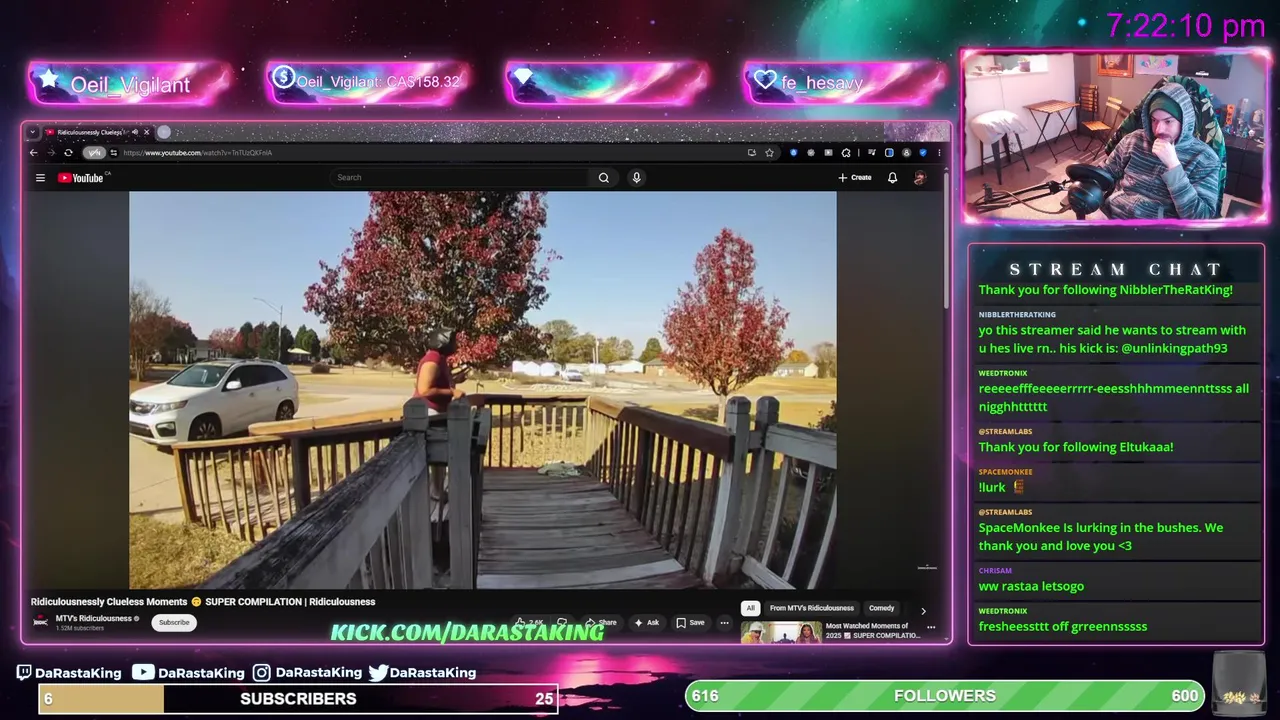Open the MTV's Ridiculousness channel avatar
This screenshot has width=1280, height=720.
point(40,622)
